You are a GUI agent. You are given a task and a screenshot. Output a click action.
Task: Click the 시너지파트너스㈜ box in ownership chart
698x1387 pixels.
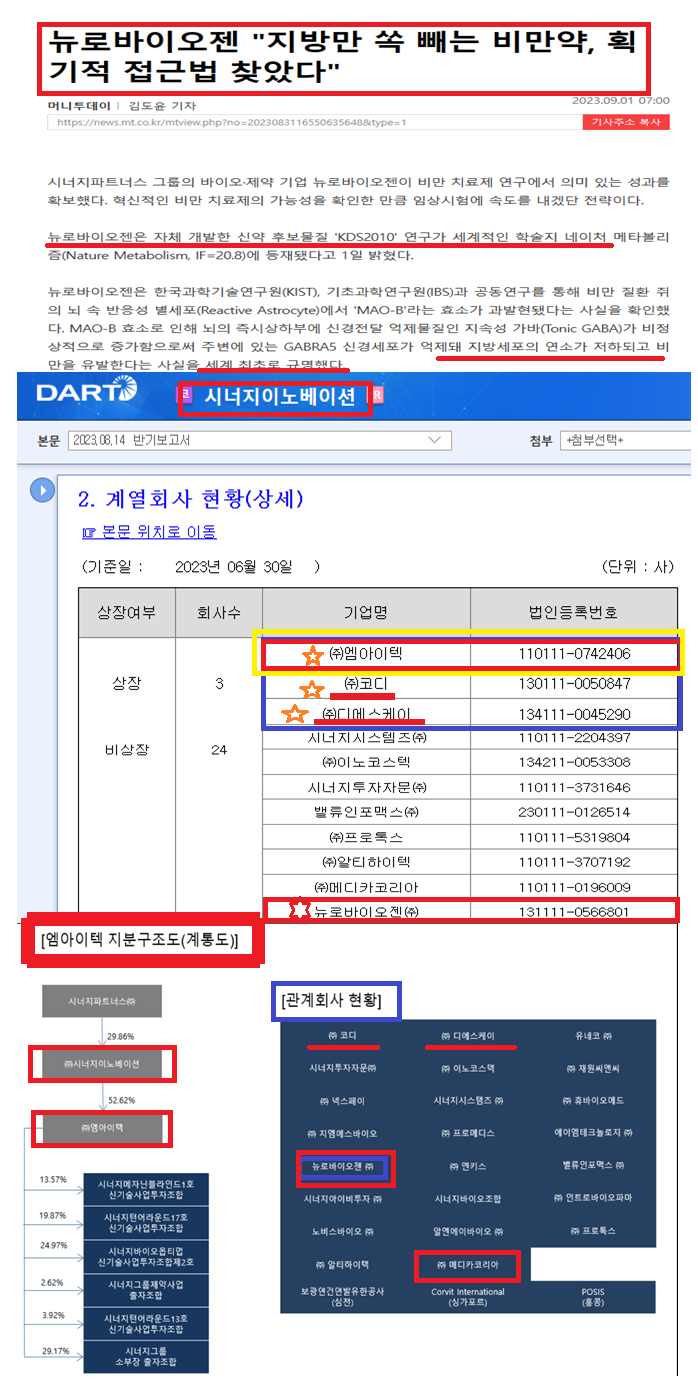pos(102,1001)
